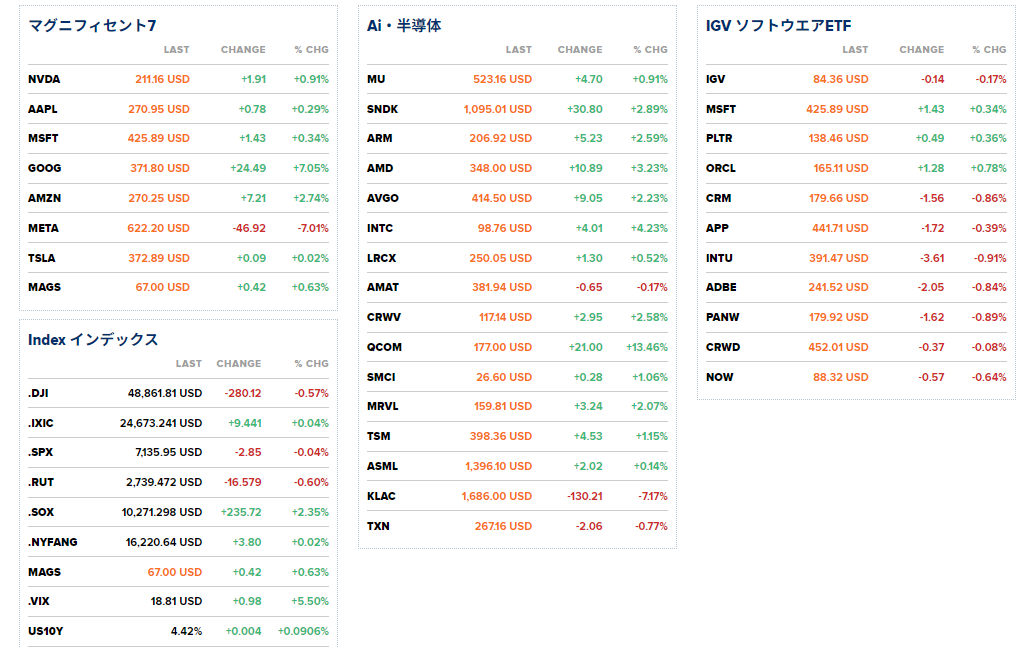Click NVDA last price 211.16 USD

point(163,79)
